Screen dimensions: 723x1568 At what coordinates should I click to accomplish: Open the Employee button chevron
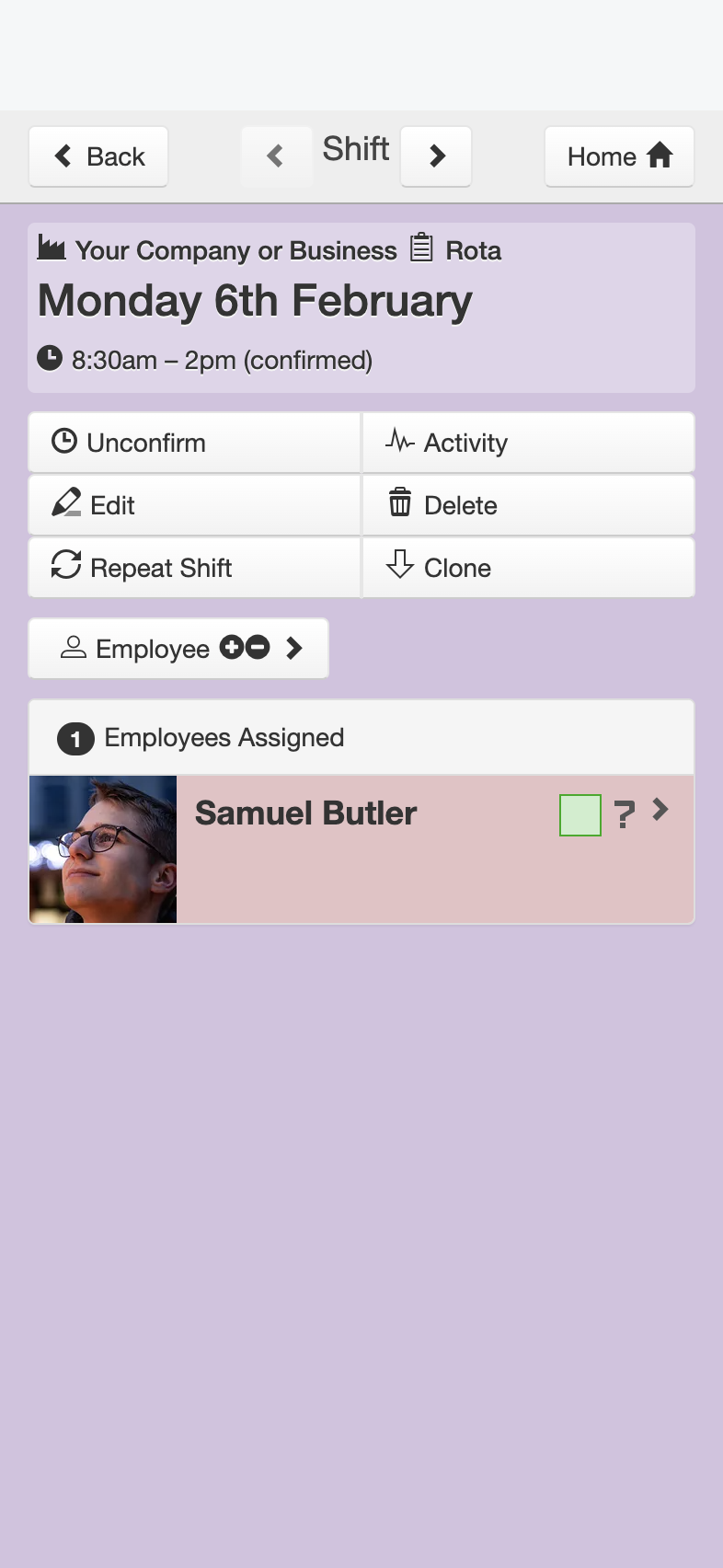coord(294,649)
